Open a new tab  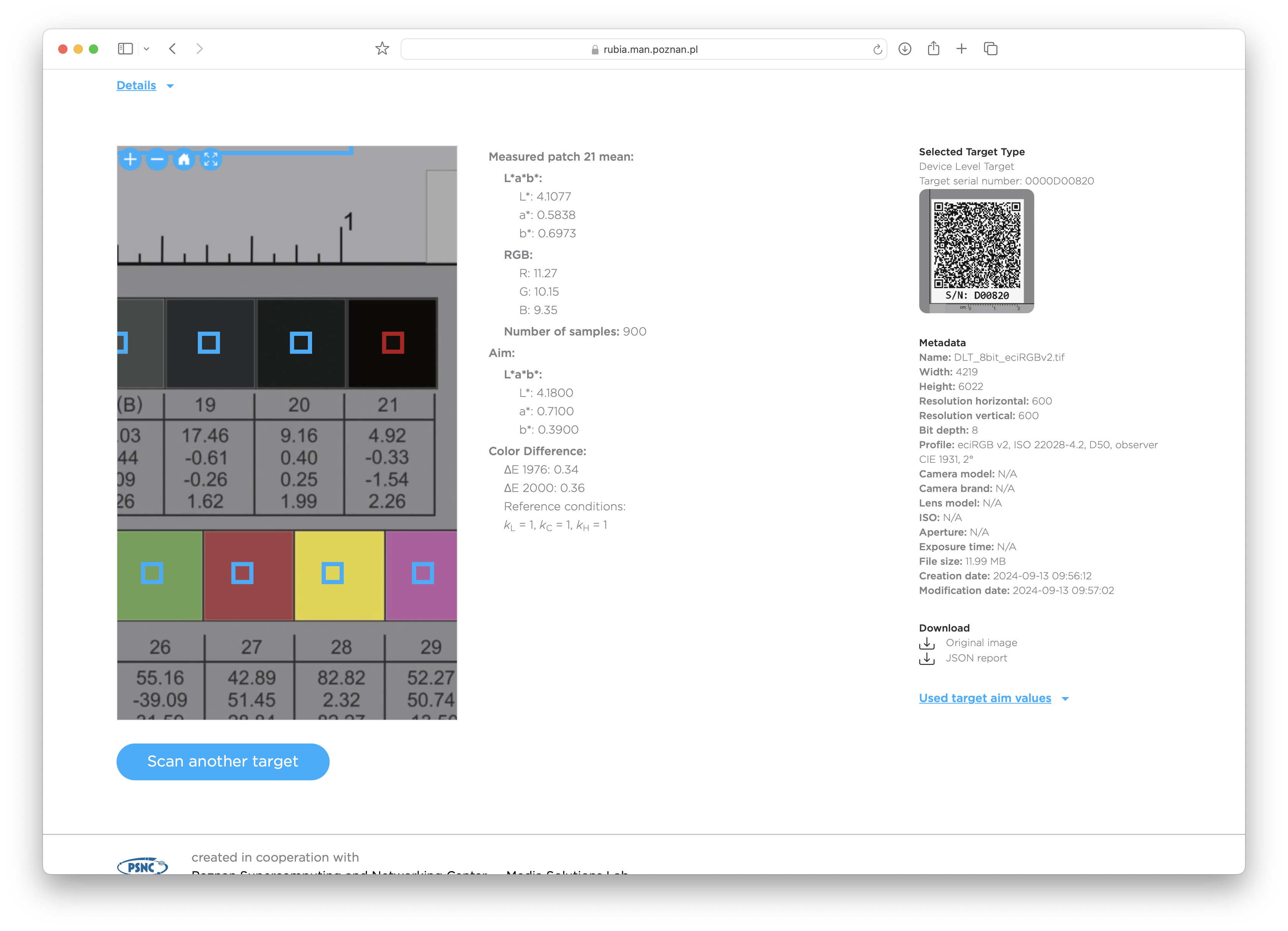961,49
